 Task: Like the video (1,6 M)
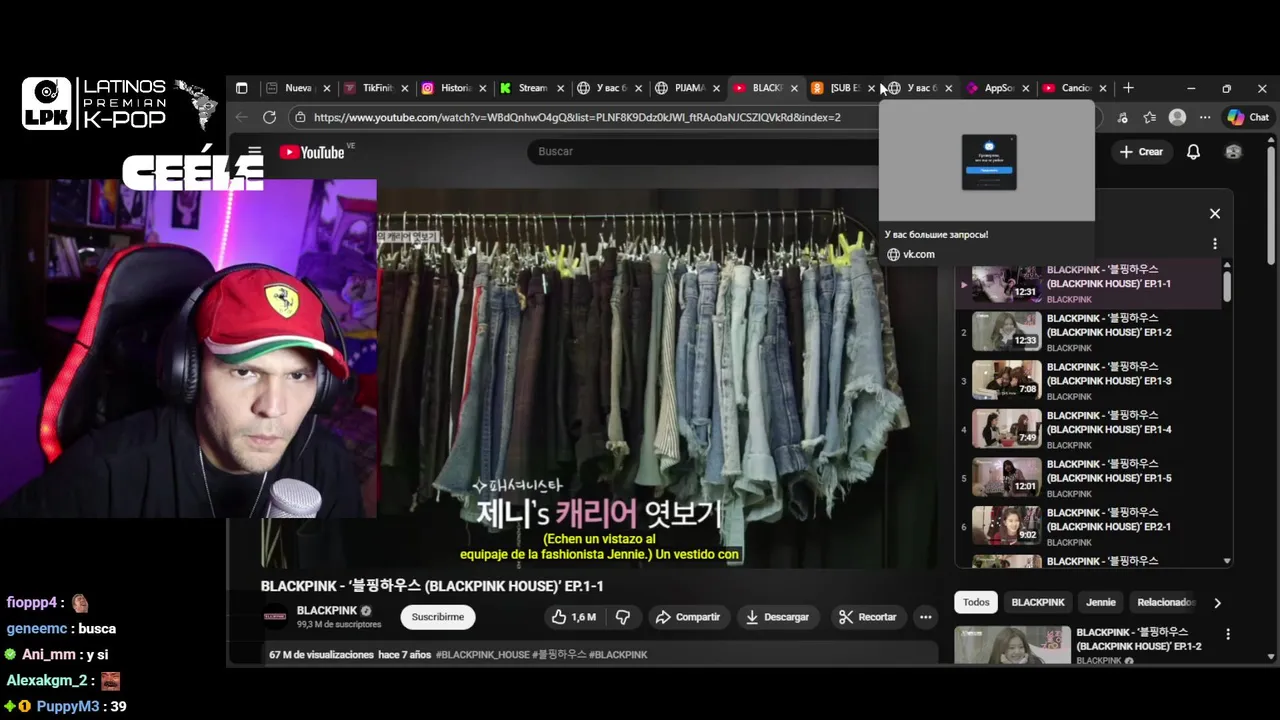[x=574, y=617]
